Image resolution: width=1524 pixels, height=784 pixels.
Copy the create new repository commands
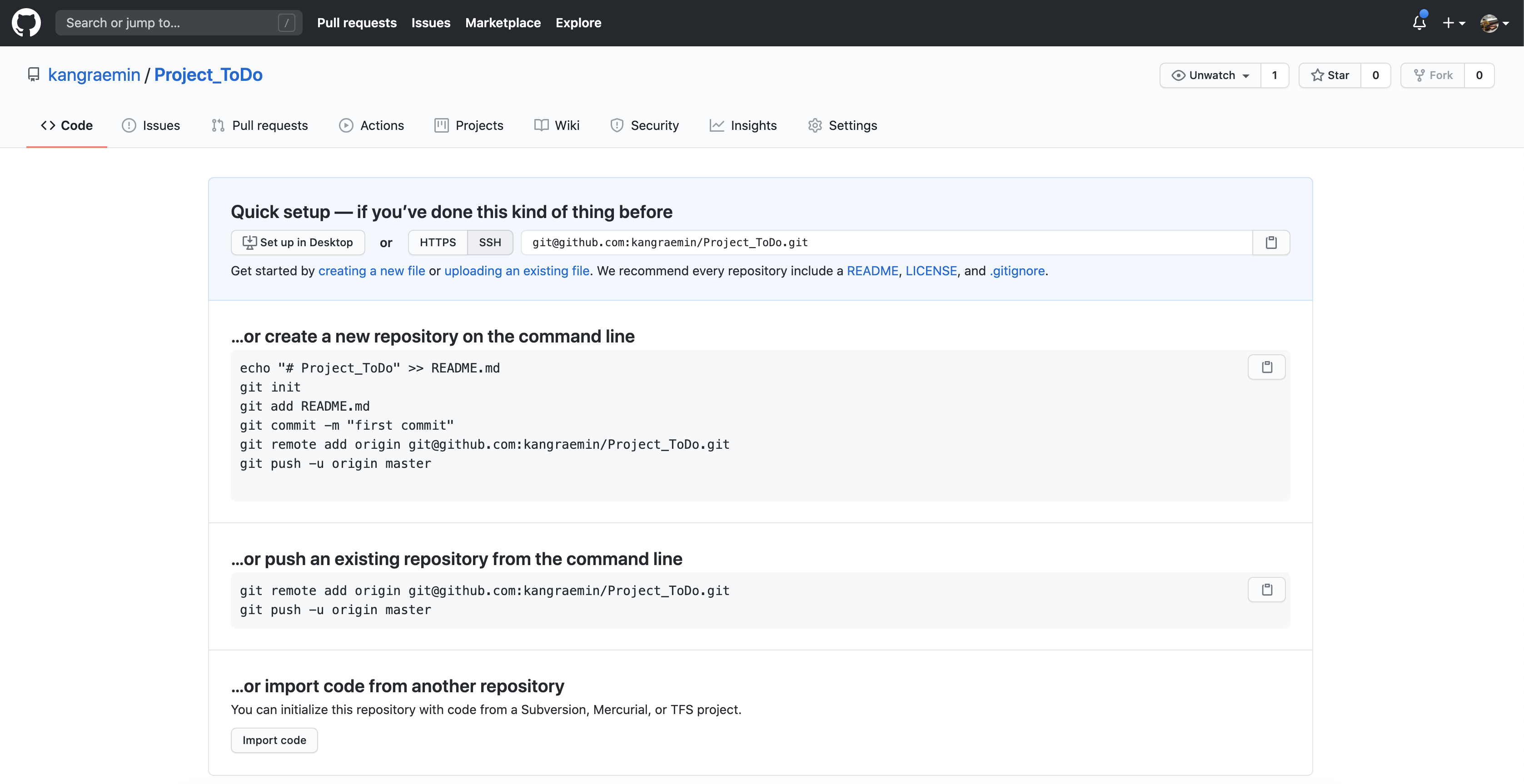1267,367
